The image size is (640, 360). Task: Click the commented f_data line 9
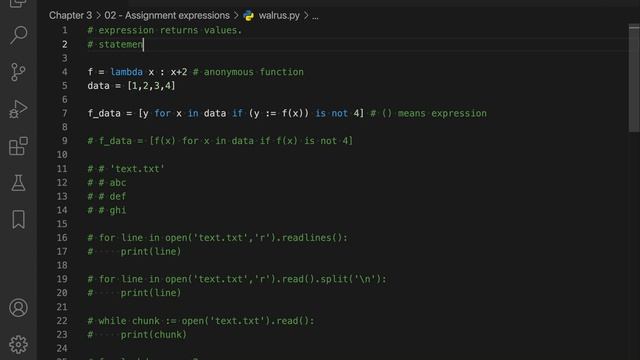click(220, 141)
